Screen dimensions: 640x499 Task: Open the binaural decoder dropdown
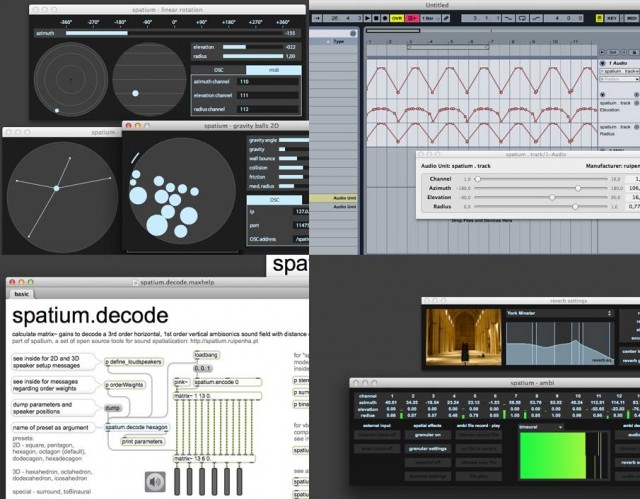[x=538, y=426]
